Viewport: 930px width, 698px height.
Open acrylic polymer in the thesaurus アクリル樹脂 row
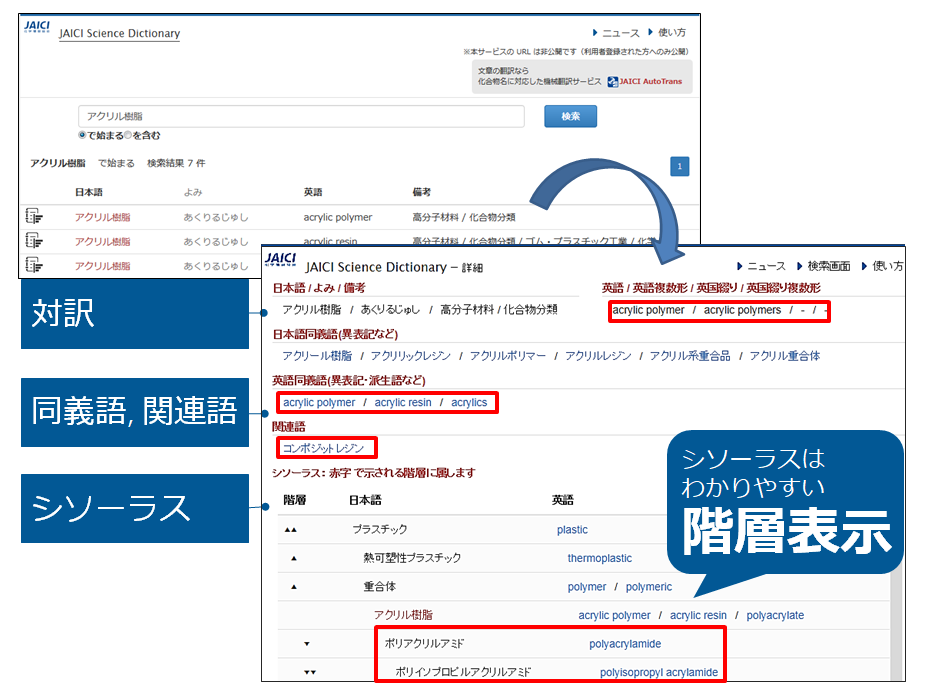click(x=614, y=616)
